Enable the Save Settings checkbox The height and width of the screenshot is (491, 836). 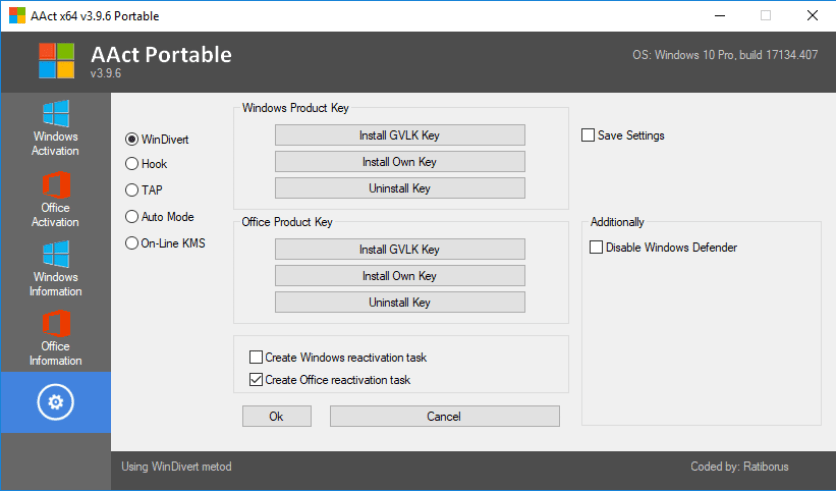click(x=588, y=135)
